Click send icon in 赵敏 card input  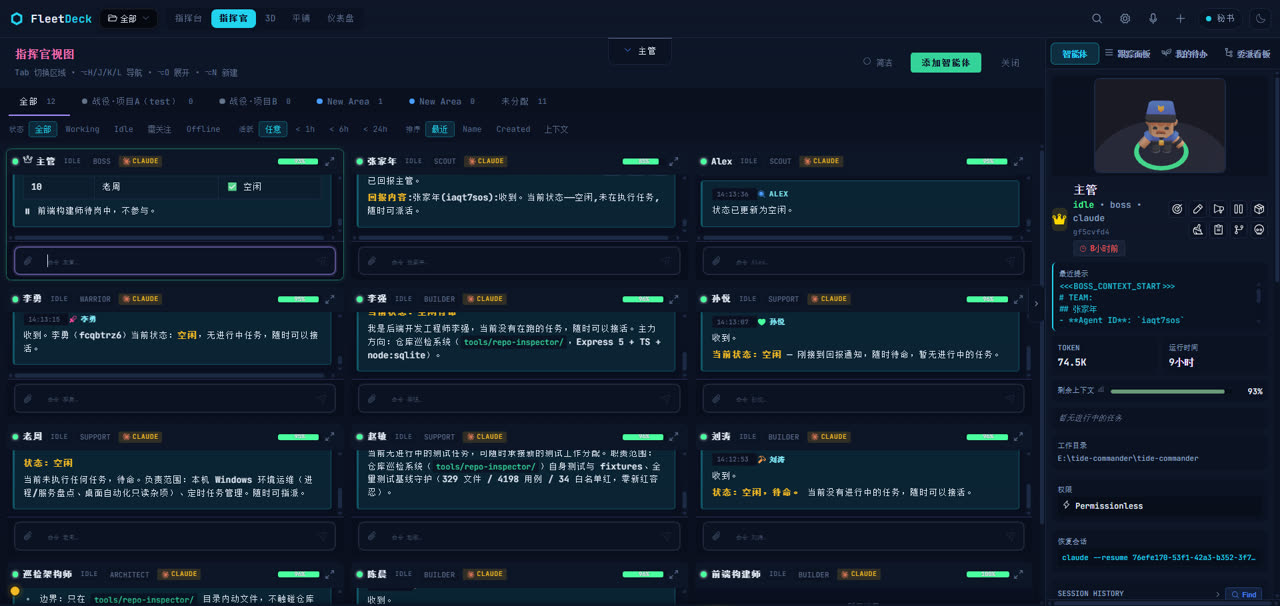point(666,536)
